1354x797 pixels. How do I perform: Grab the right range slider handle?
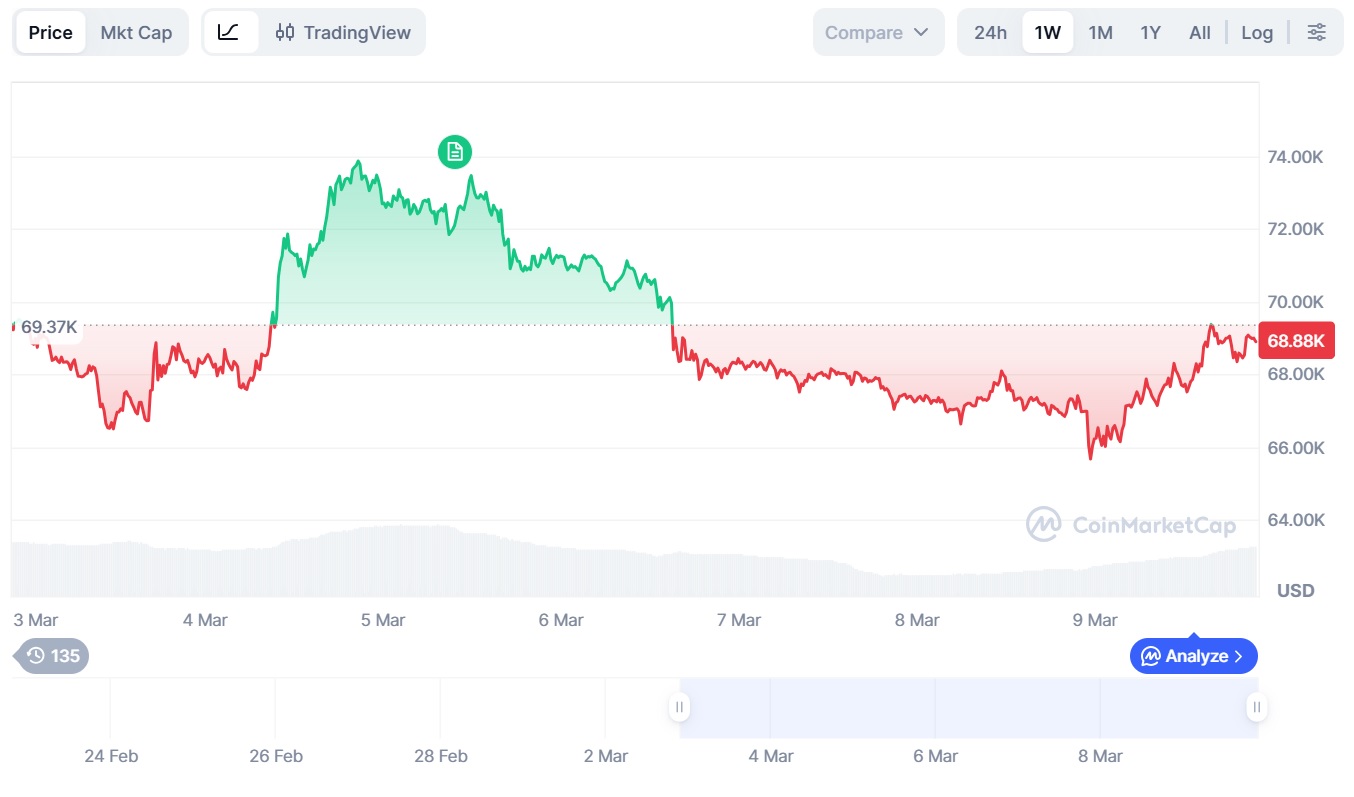1256,708
